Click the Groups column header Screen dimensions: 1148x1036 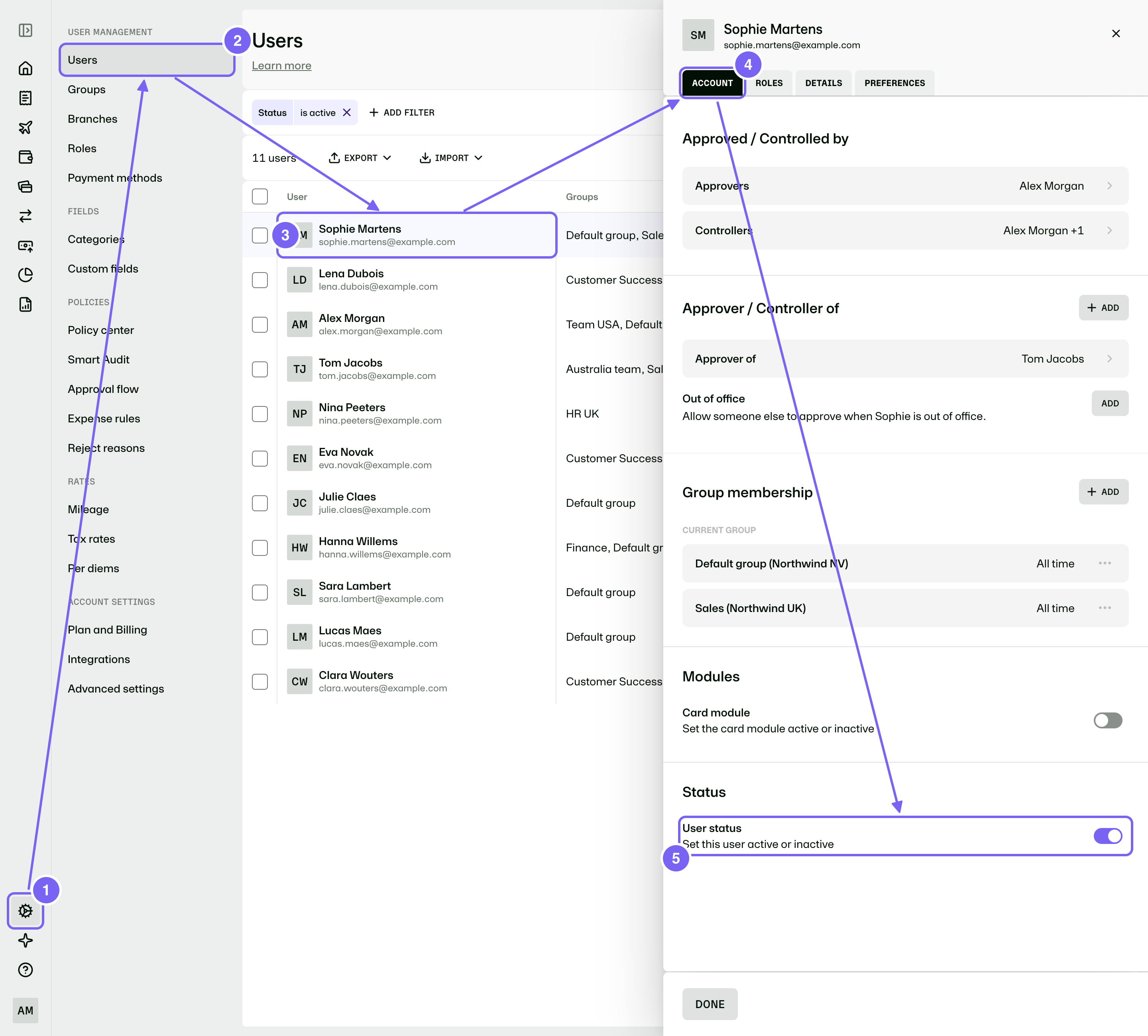tap(582, 197)
